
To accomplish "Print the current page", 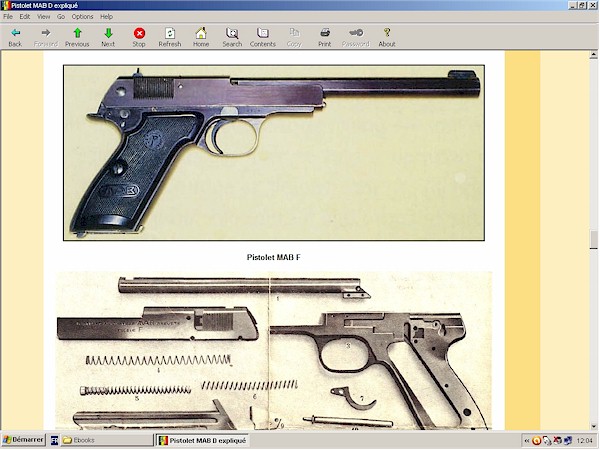I will 324,38.
